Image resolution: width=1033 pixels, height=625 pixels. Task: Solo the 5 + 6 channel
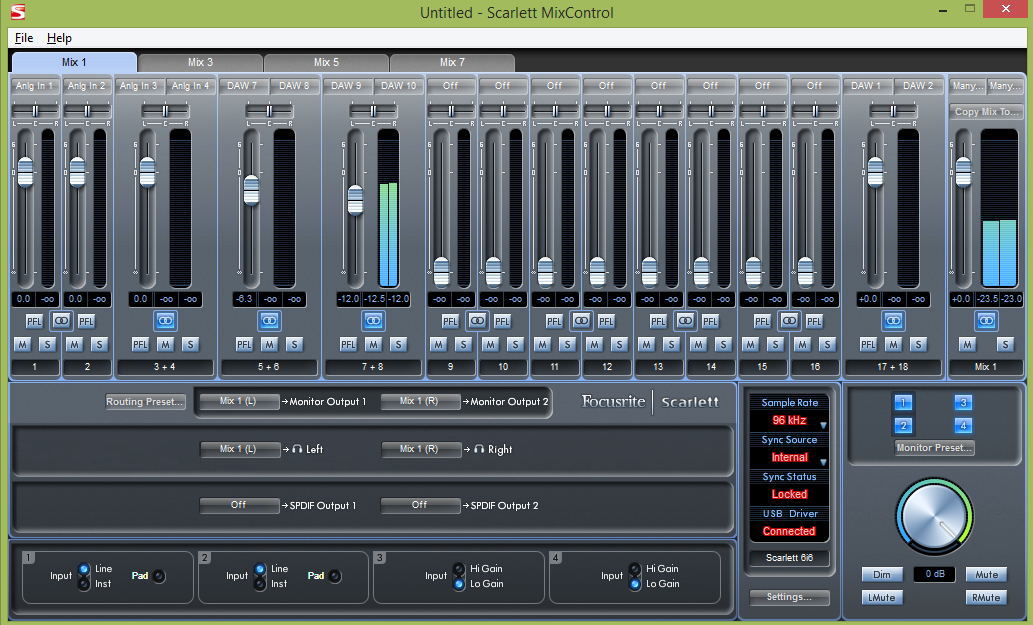(x=293, y=344)
